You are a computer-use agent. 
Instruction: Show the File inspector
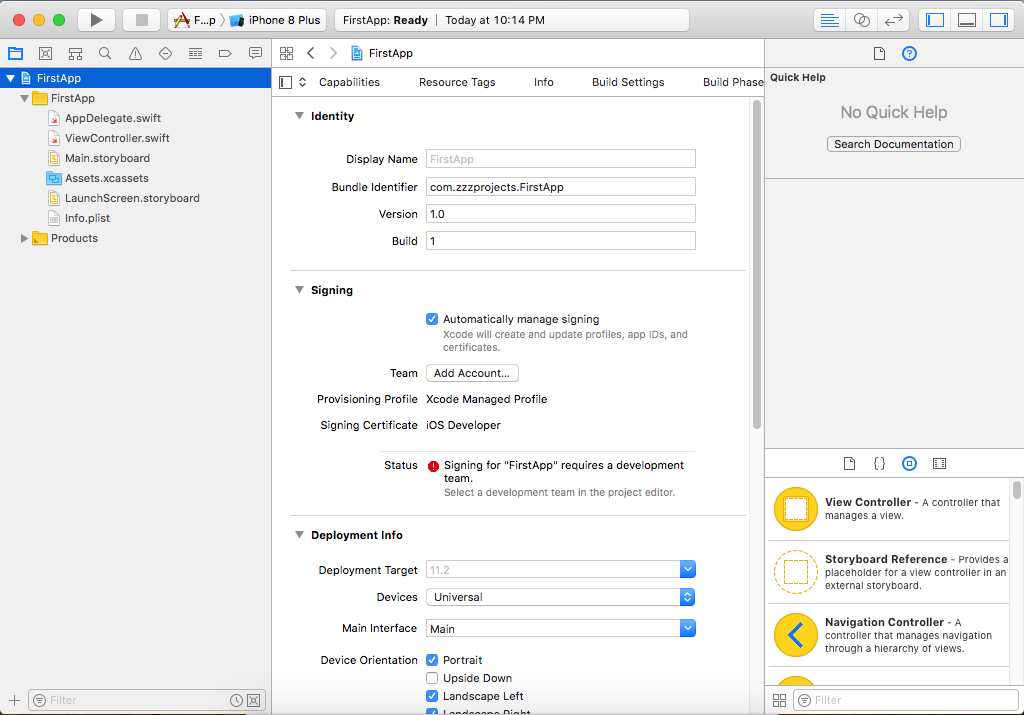[x=879, y=54]
